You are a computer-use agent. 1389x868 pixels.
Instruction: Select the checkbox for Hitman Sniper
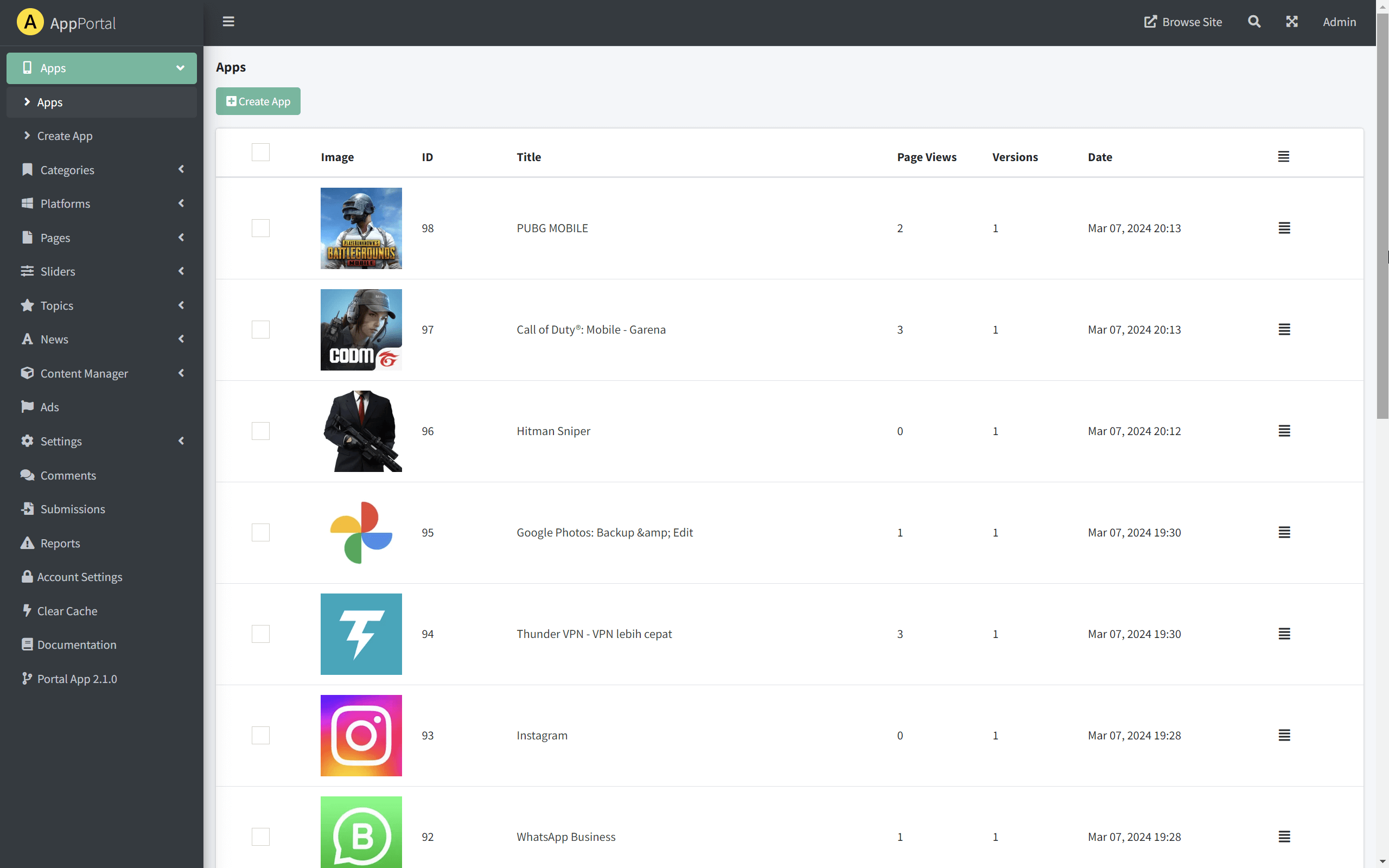pos(260,431)
